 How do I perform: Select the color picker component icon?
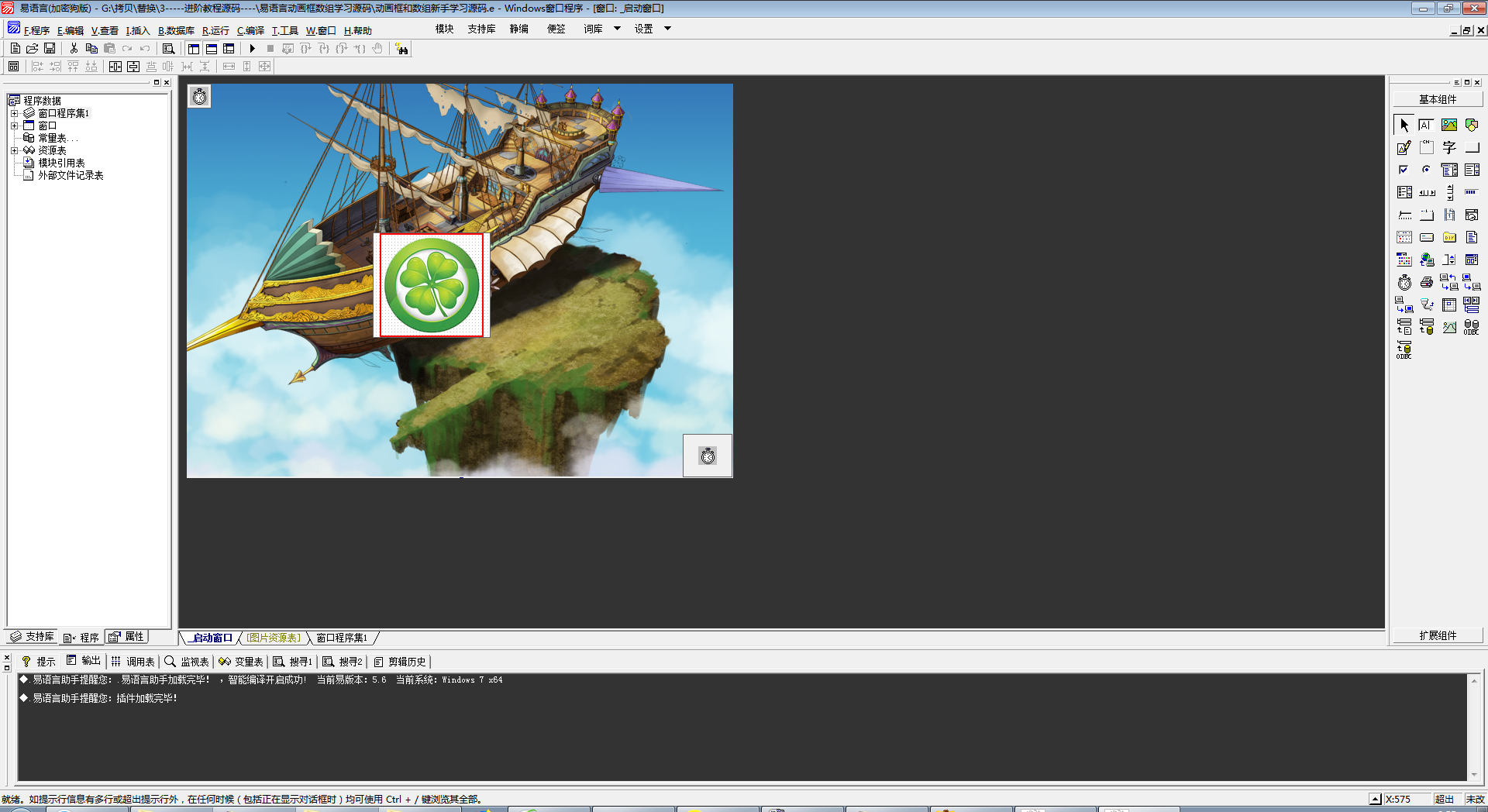click(1404, 260)
